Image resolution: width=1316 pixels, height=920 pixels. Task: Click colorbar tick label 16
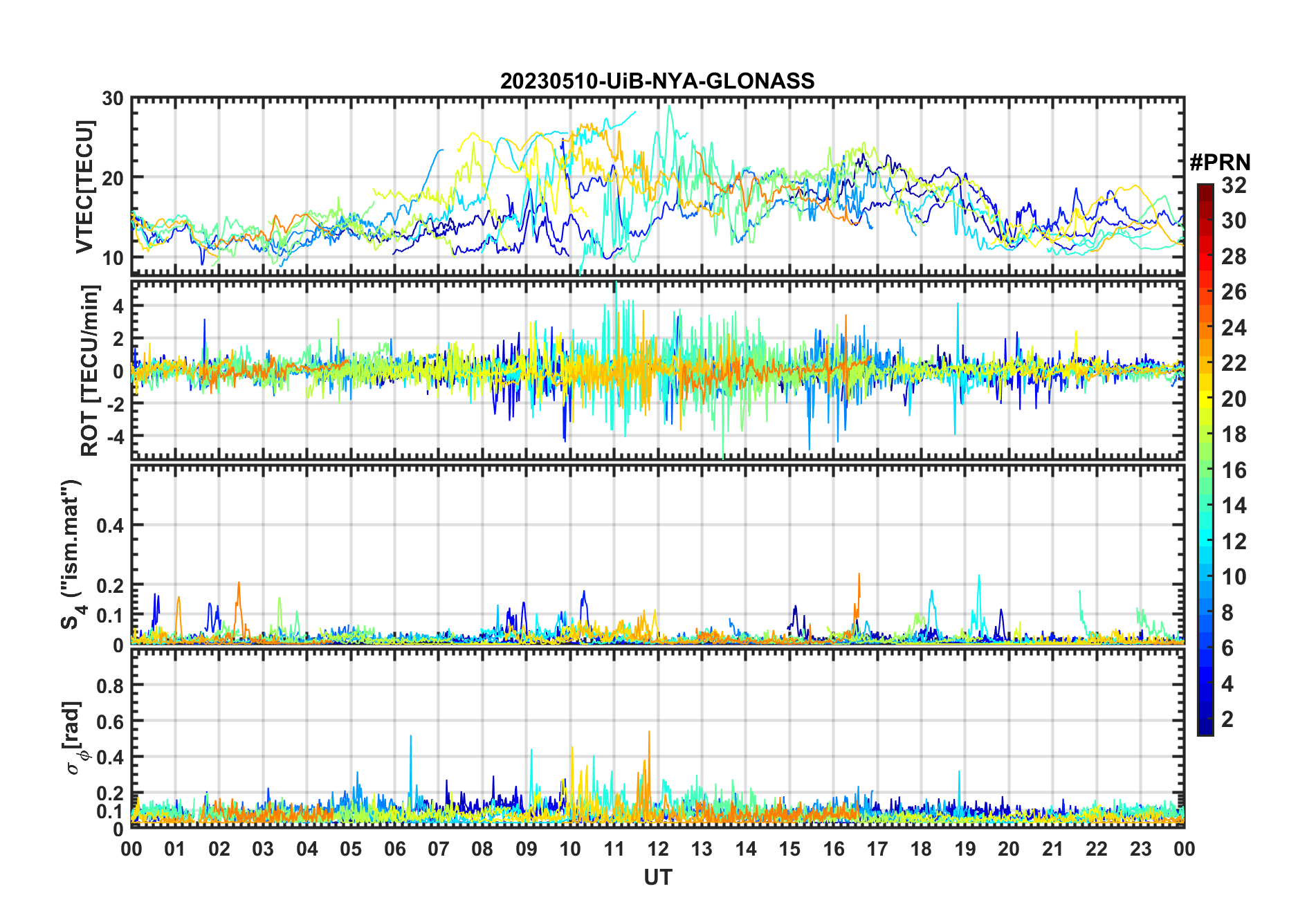1234,470
